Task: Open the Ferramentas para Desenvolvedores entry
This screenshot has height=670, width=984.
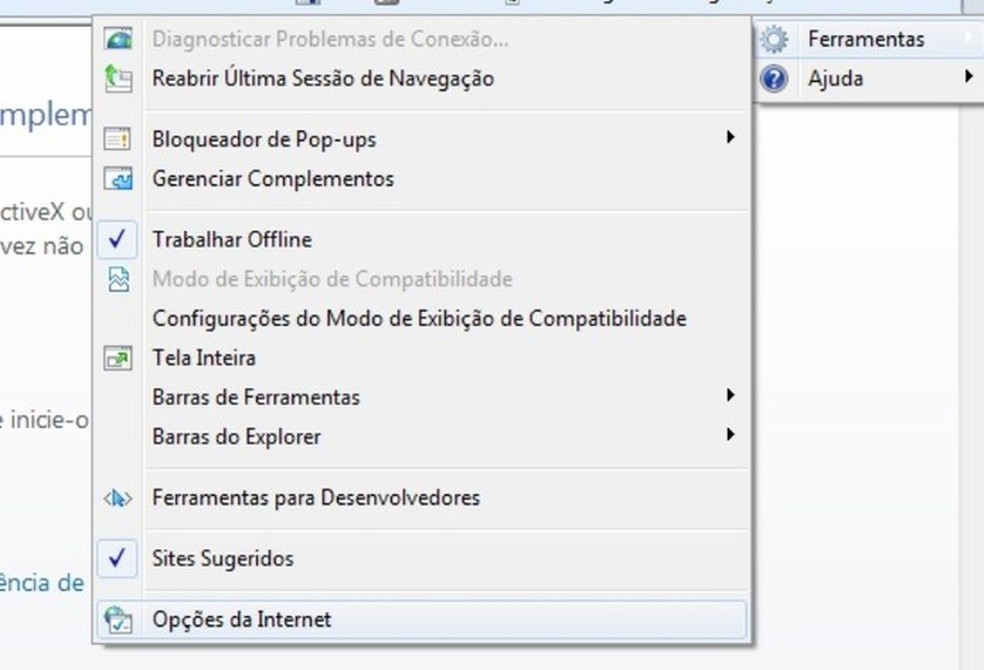Action: point(316,497)
